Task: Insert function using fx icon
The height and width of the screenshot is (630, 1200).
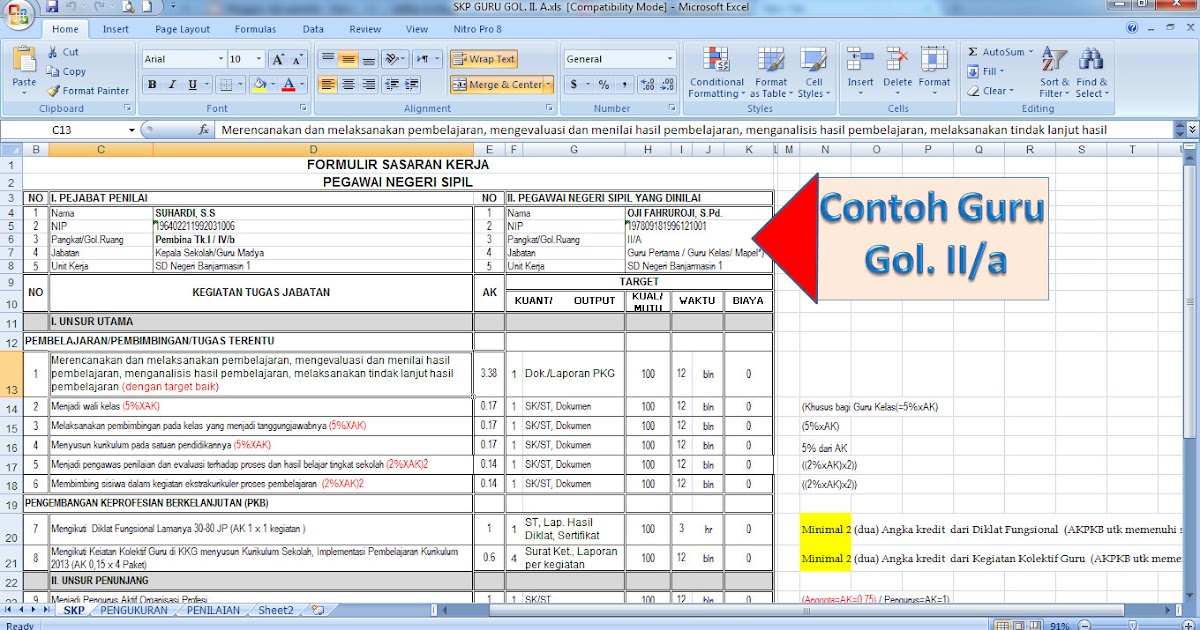Action: point(203,129)
